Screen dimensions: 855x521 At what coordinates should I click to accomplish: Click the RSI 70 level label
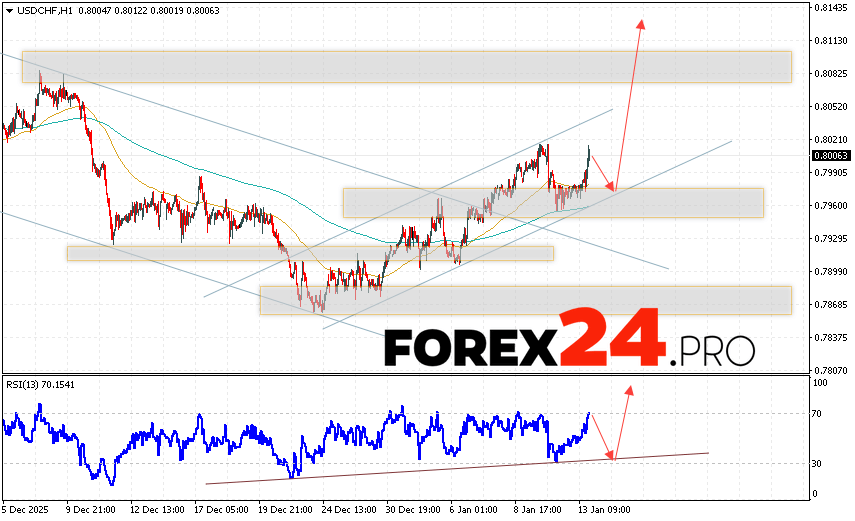(x=818, y=413)
